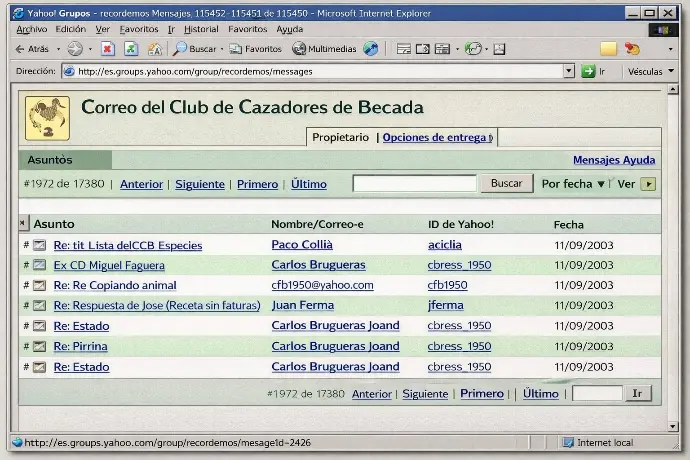The width and height of the screenshot is (690, 460).
Task: Expand the Forward history dropdown arrow
Action: (90, 49)
